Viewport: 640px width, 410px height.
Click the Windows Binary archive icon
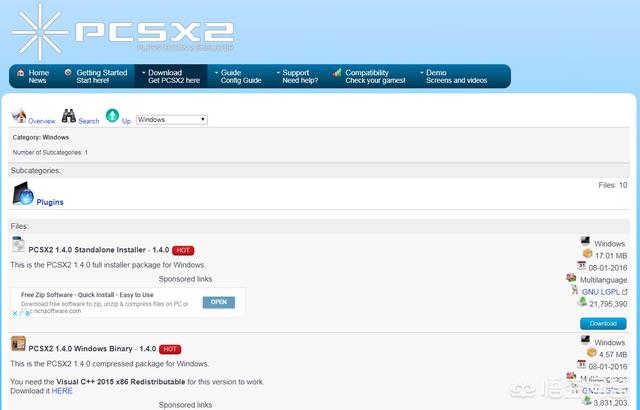coord(18,345)
